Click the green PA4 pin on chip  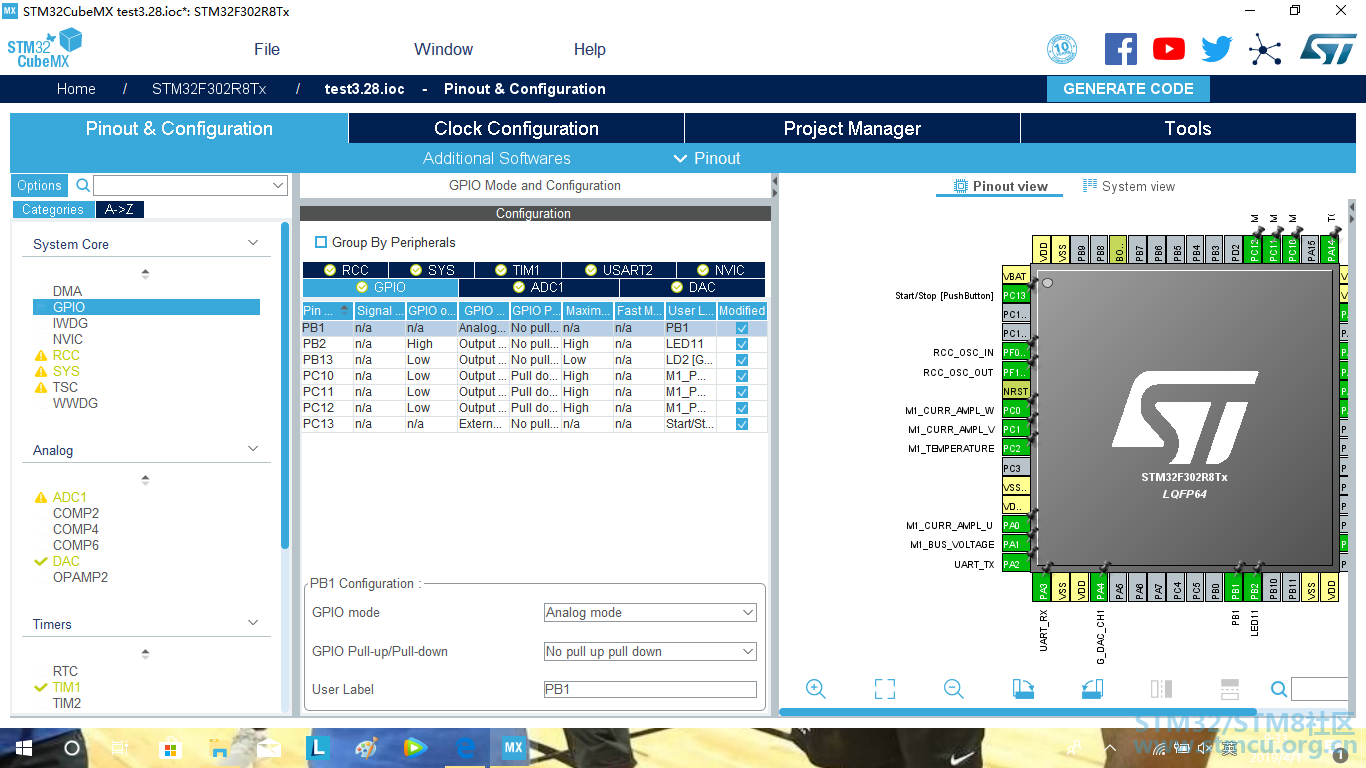pos(1100,587)
